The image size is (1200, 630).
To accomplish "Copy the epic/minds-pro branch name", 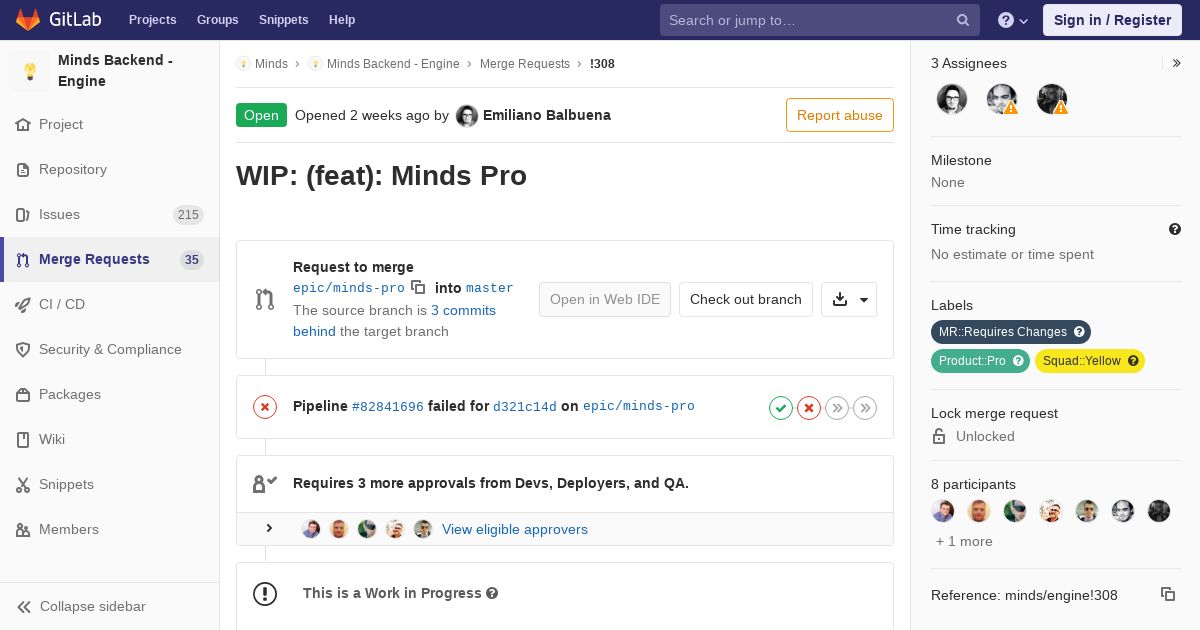I will (418, 287).
